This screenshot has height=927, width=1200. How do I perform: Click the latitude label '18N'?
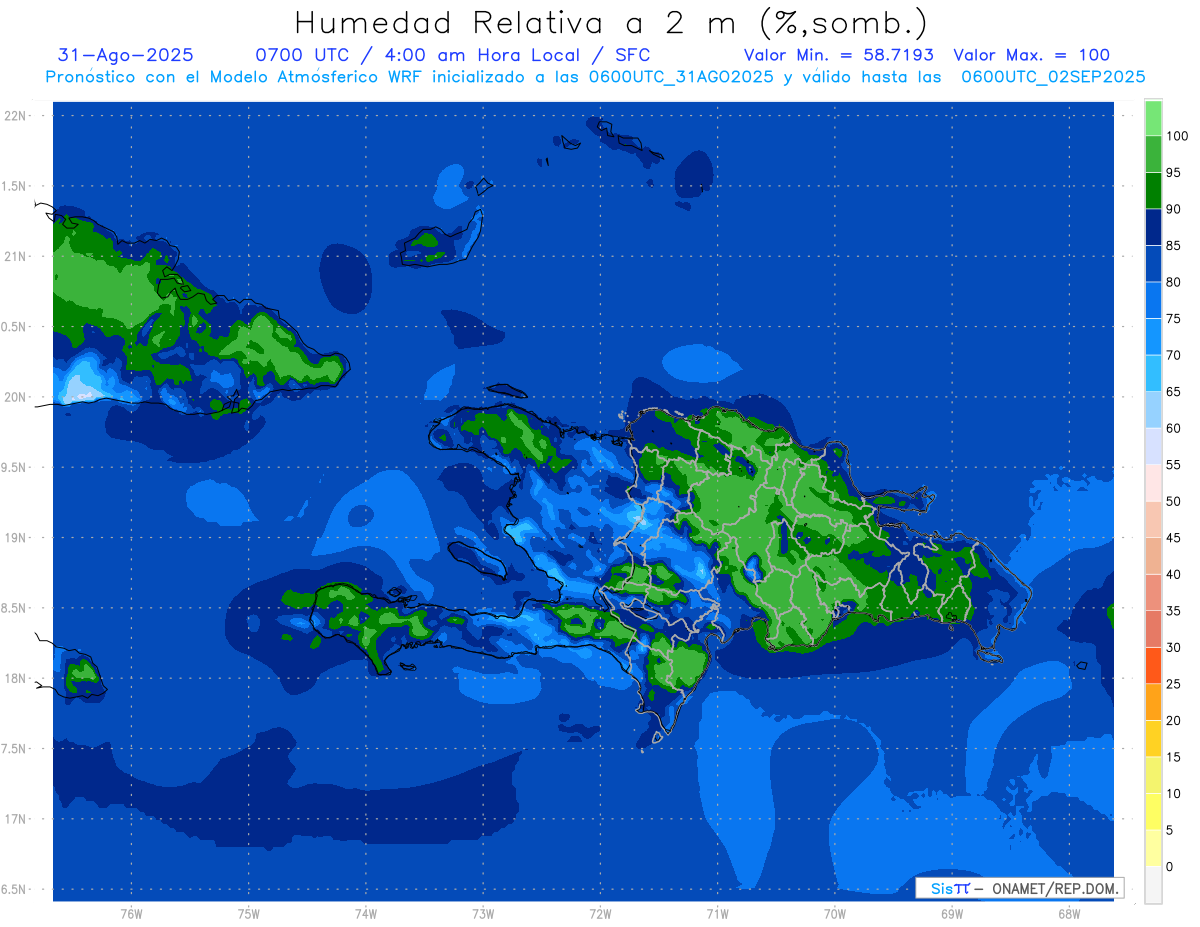pos(15,679)
